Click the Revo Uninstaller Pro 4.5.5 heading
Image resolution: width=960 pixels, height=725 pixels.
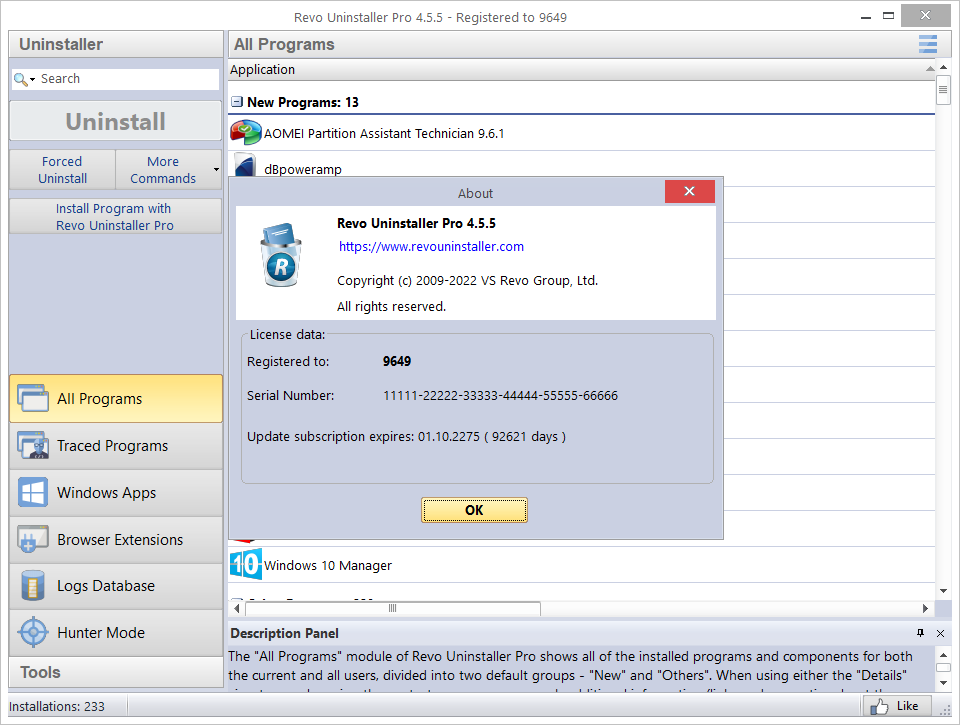click(416, 224)
